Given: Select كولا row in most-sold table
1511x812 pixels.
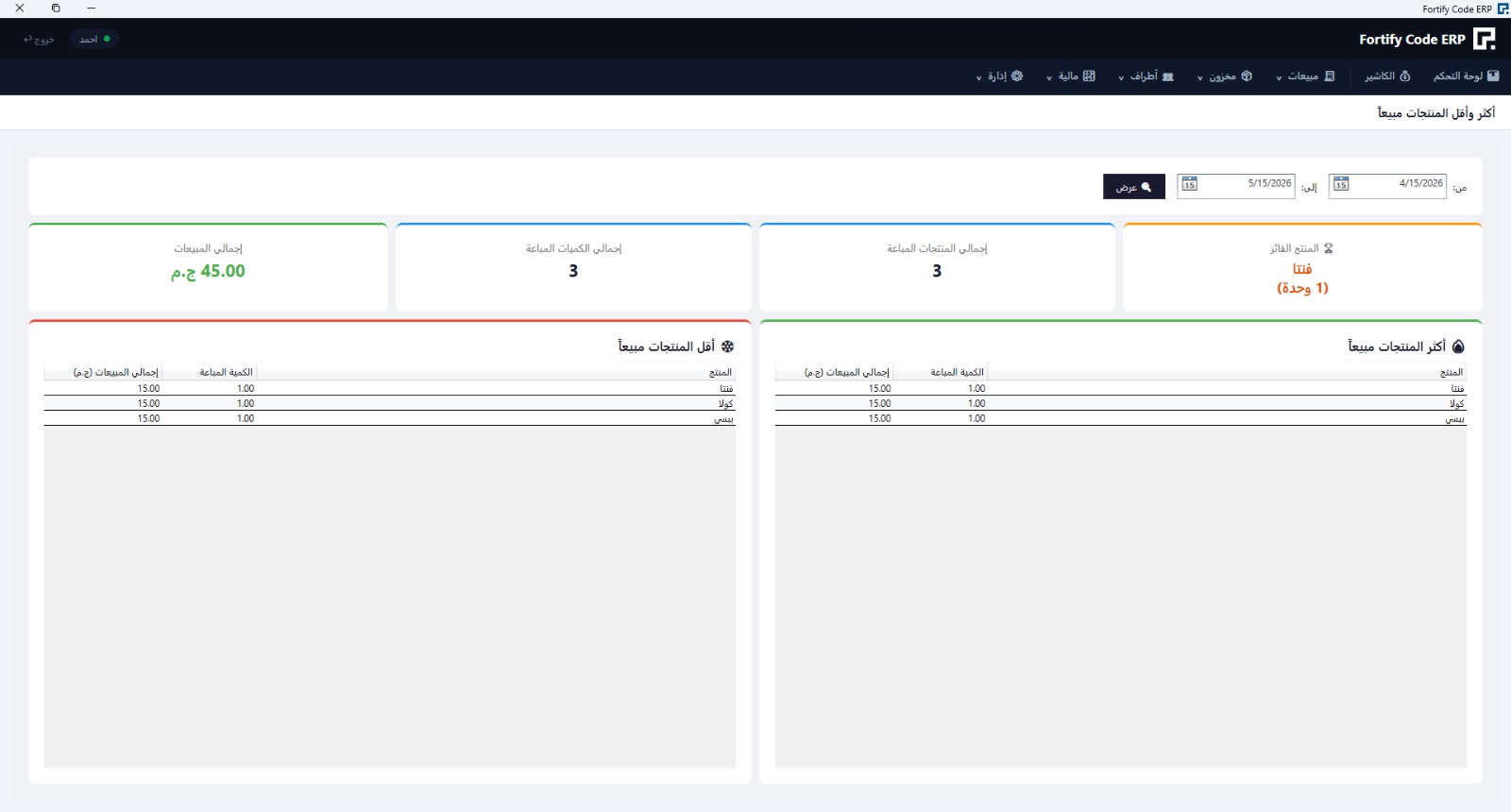Looking at the screenshot, I should point(1121,403).
